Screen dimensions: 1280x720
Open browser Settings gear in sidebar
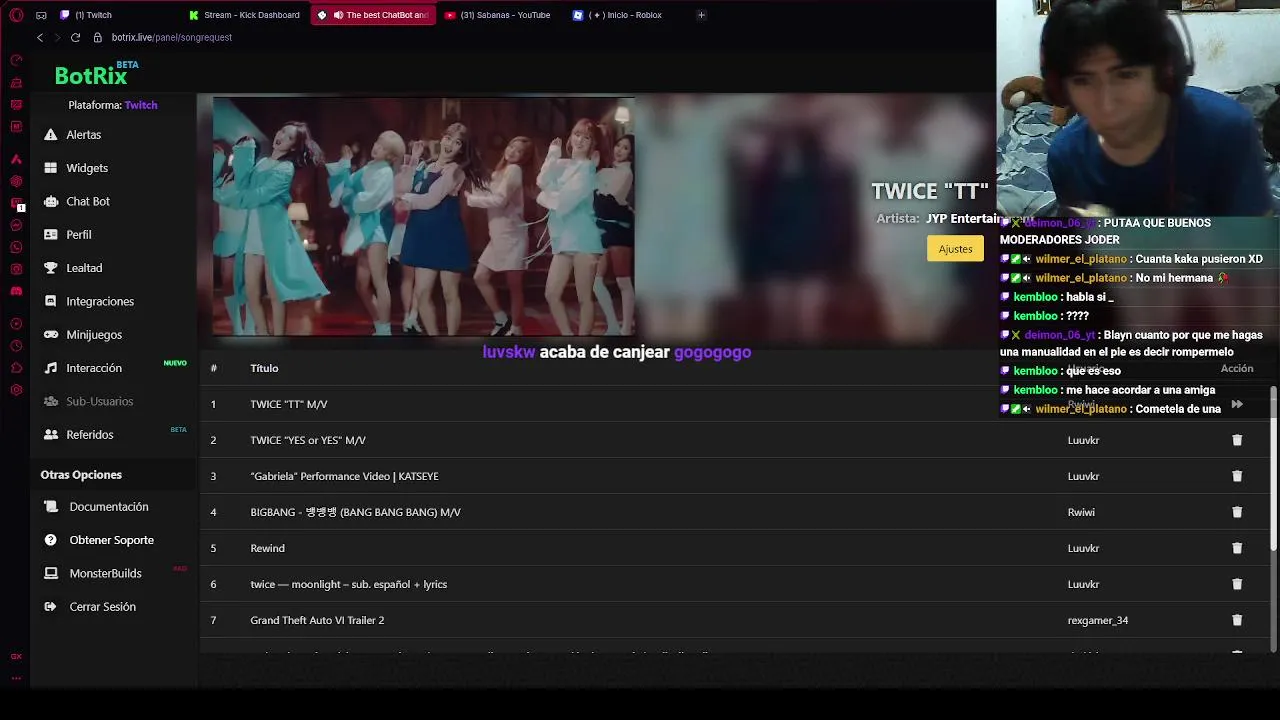16,390
